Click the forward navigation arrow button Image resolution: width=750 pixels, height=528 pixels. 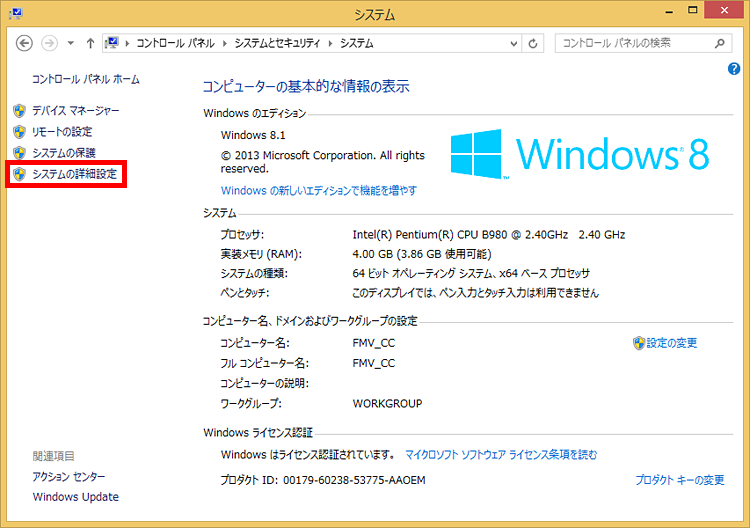click(x=49, y=43)
